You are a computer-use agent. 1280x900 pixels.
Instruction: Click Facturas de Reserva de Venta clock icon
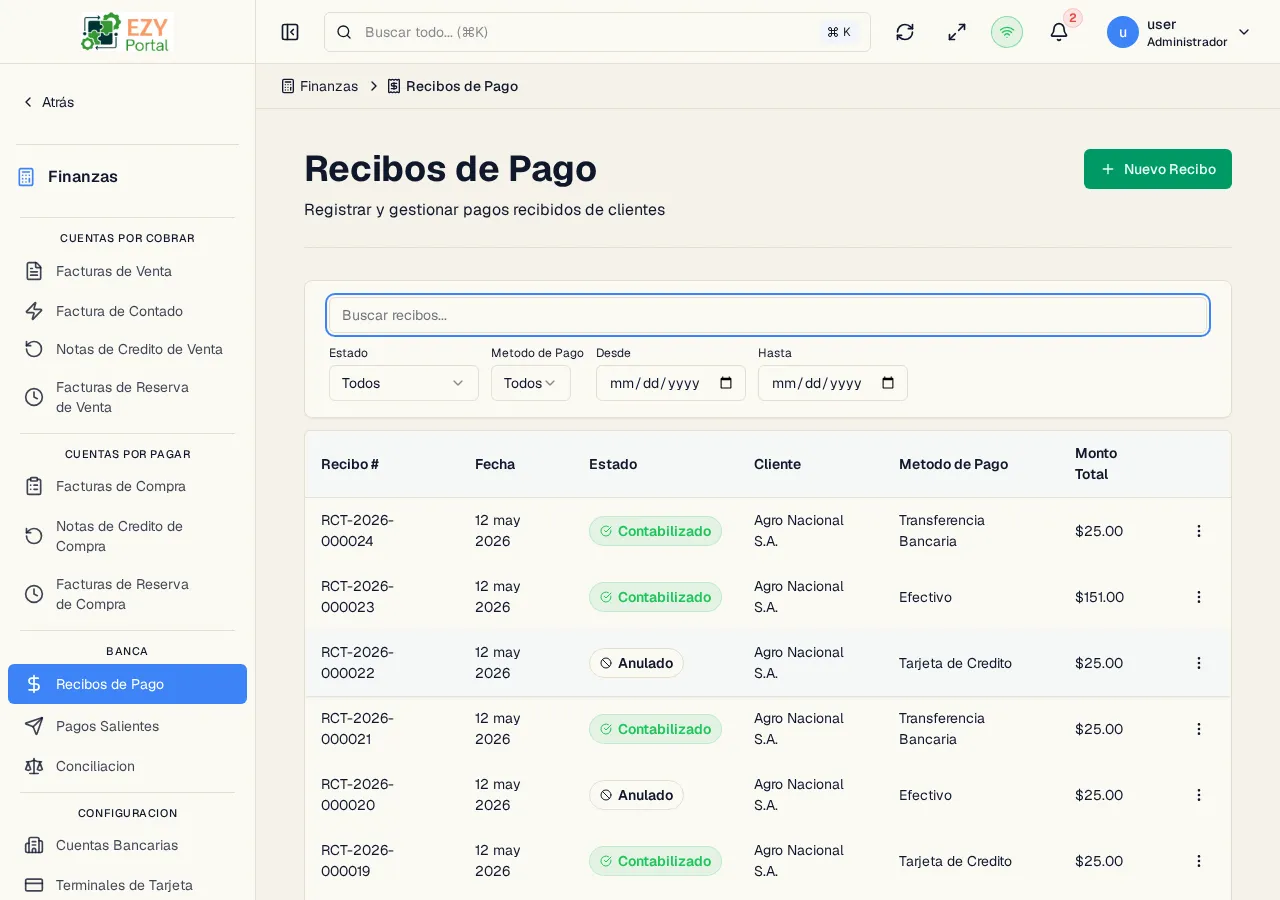(34, 397)
